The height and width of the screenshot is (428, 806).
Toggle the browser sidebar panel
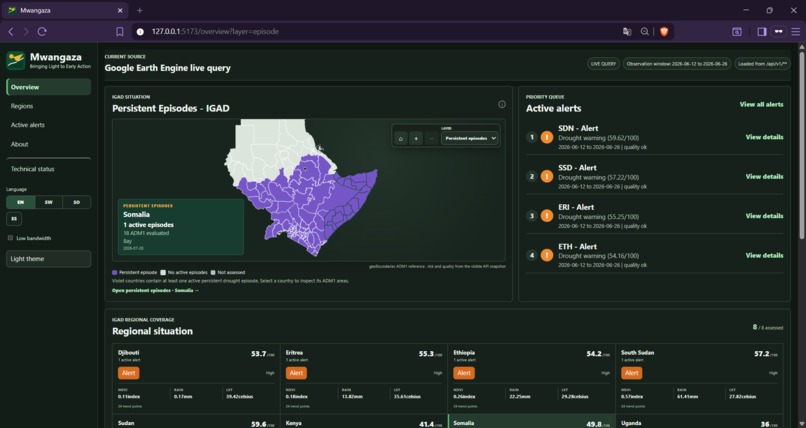tap(762, 32)
